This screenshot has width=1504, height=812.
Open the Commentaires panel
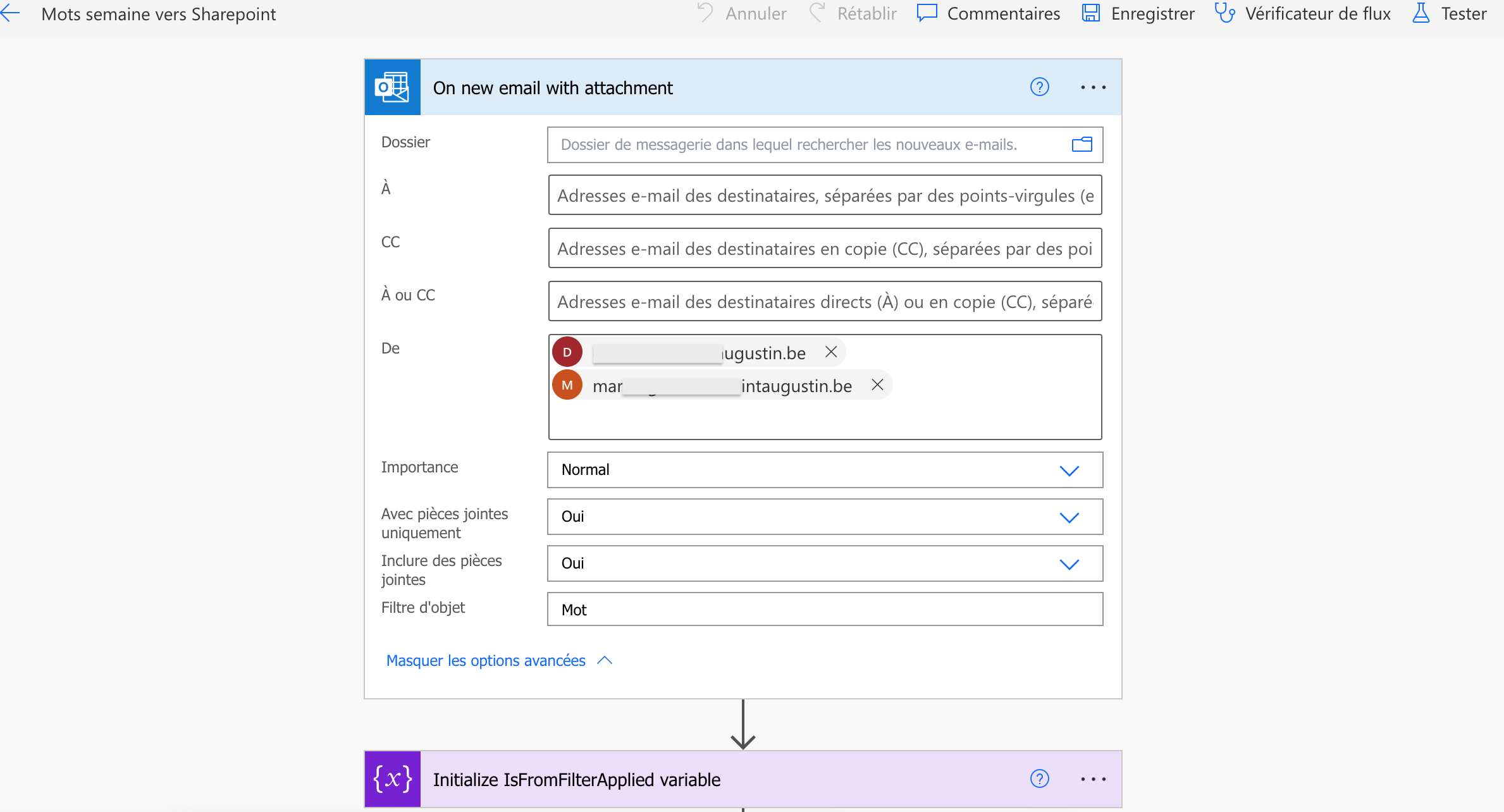click(989, 13)
